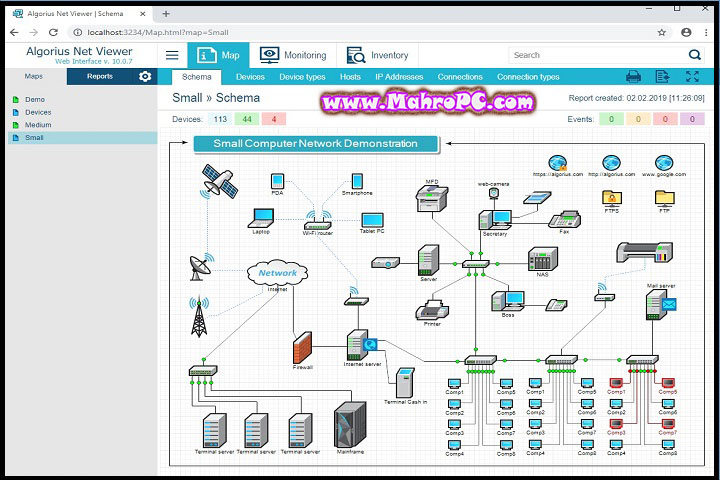Bookmark page with star icon

[x=662, y=32]
